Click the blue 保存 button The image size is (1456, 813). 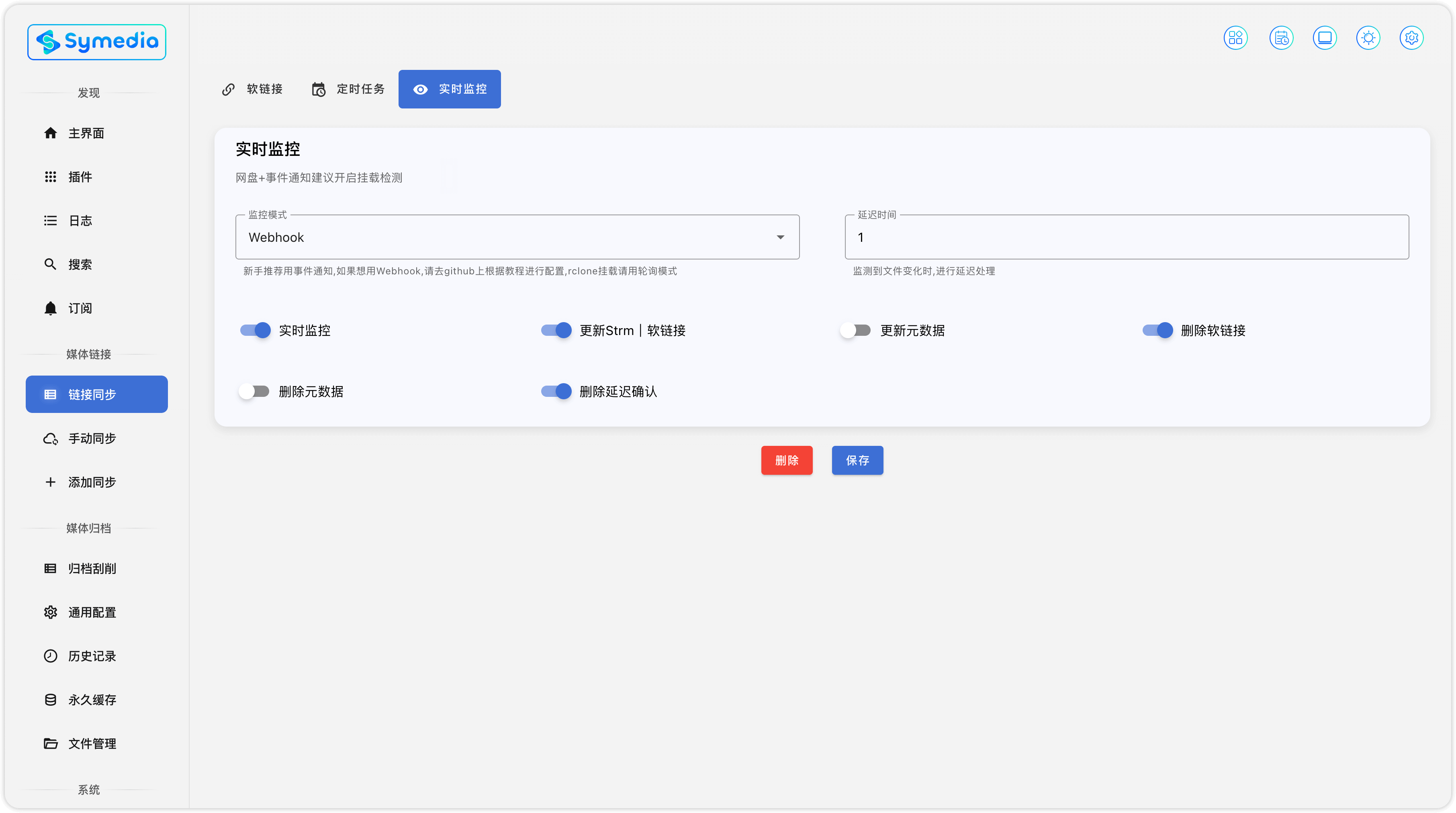click(857, 460)
